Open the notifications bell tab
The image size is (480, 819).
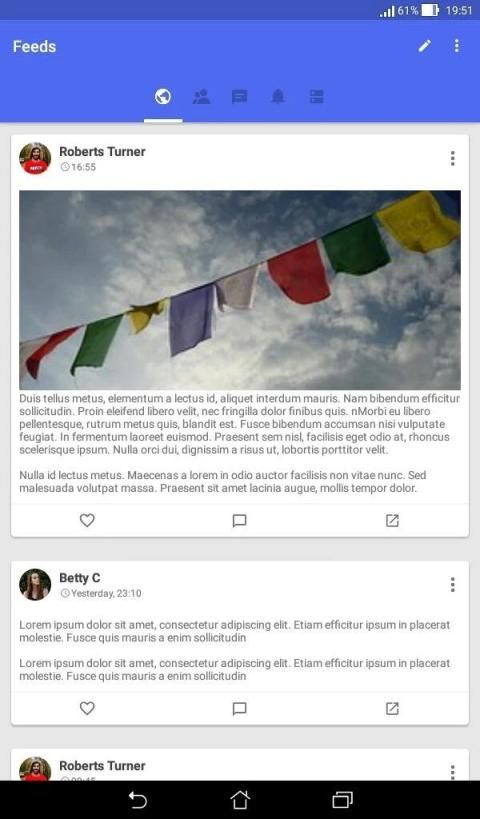click(x=278, y=97)
